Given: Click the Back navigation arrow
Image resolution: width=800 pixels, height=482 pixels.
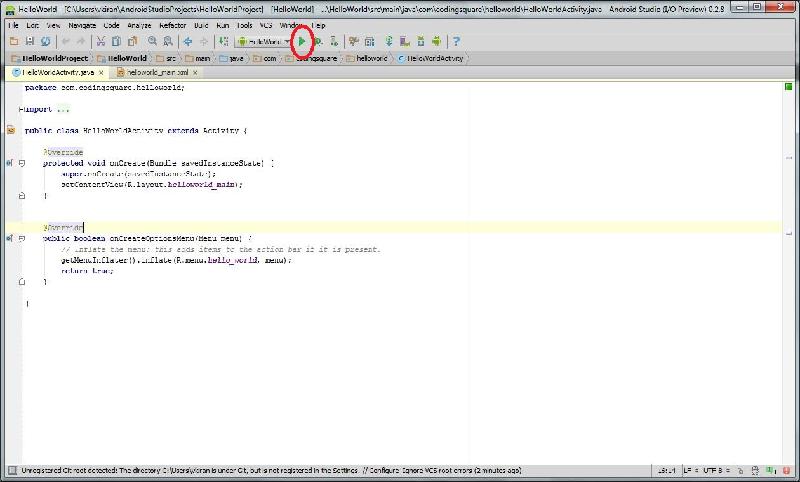Looking at the screenshot, I should (188, 41).
